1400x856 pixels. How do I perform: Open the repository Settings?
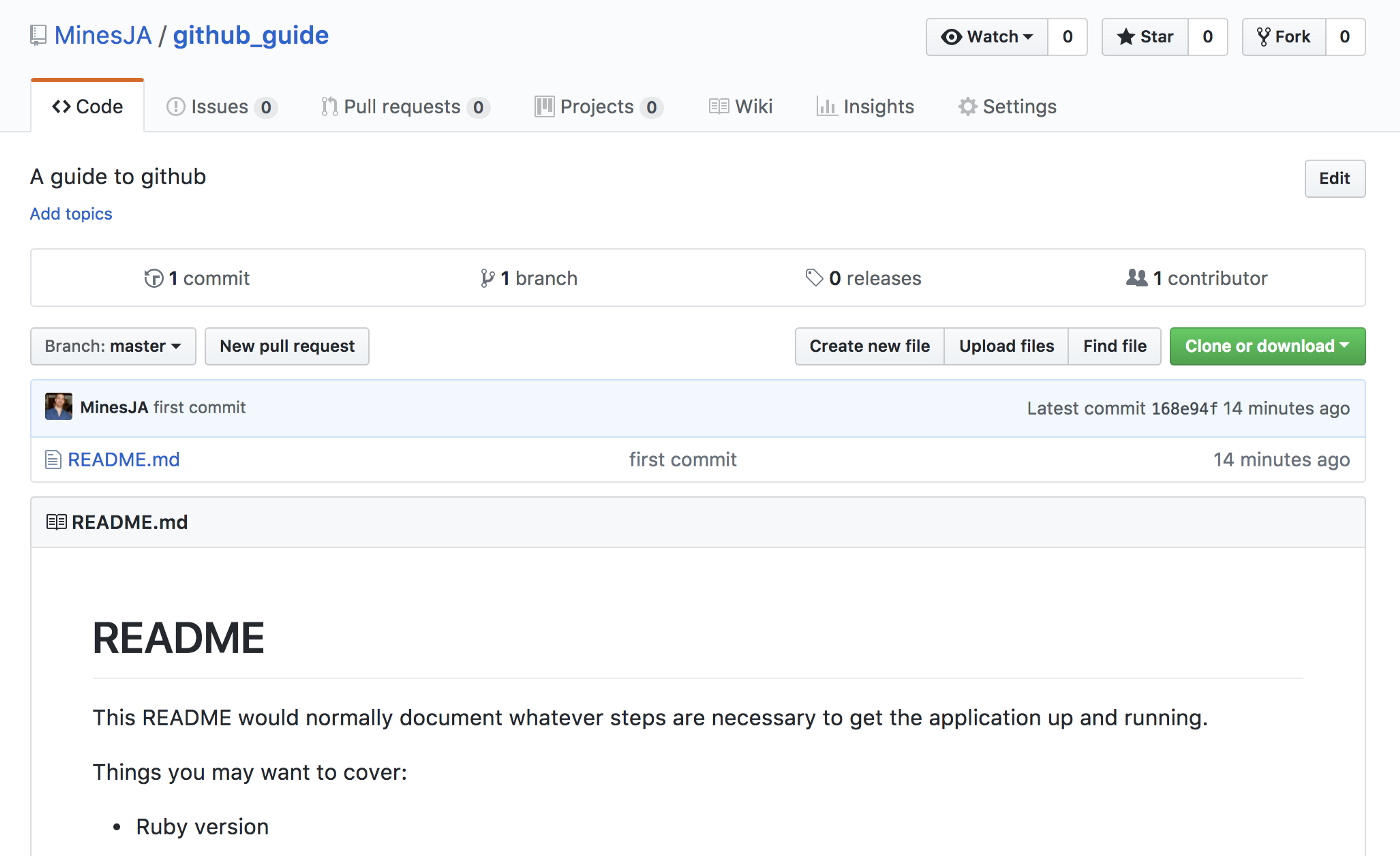1007,106
